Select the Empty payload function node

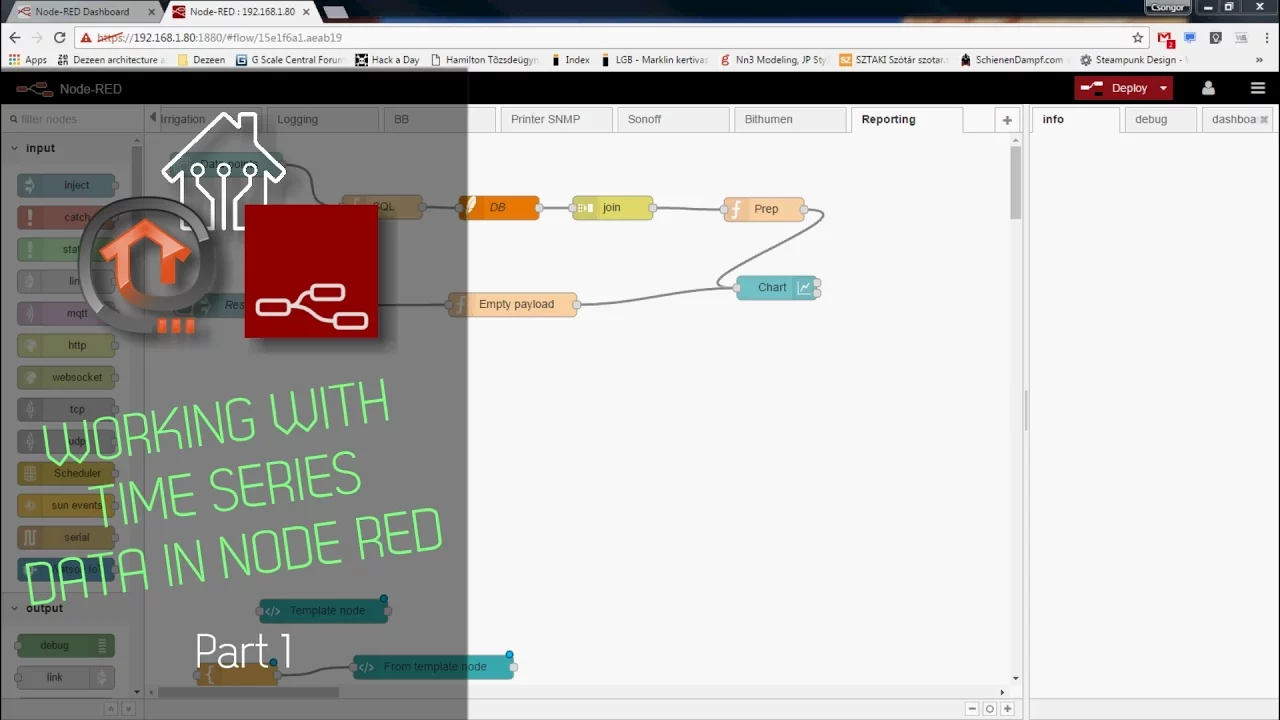click(x=513, y=304)
